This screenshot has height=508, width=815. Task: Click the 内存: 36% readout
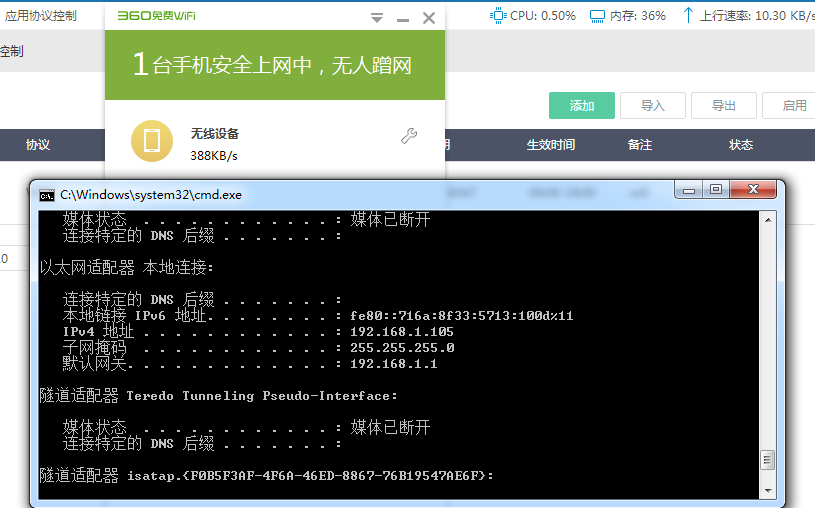click(x=637, y=16)
